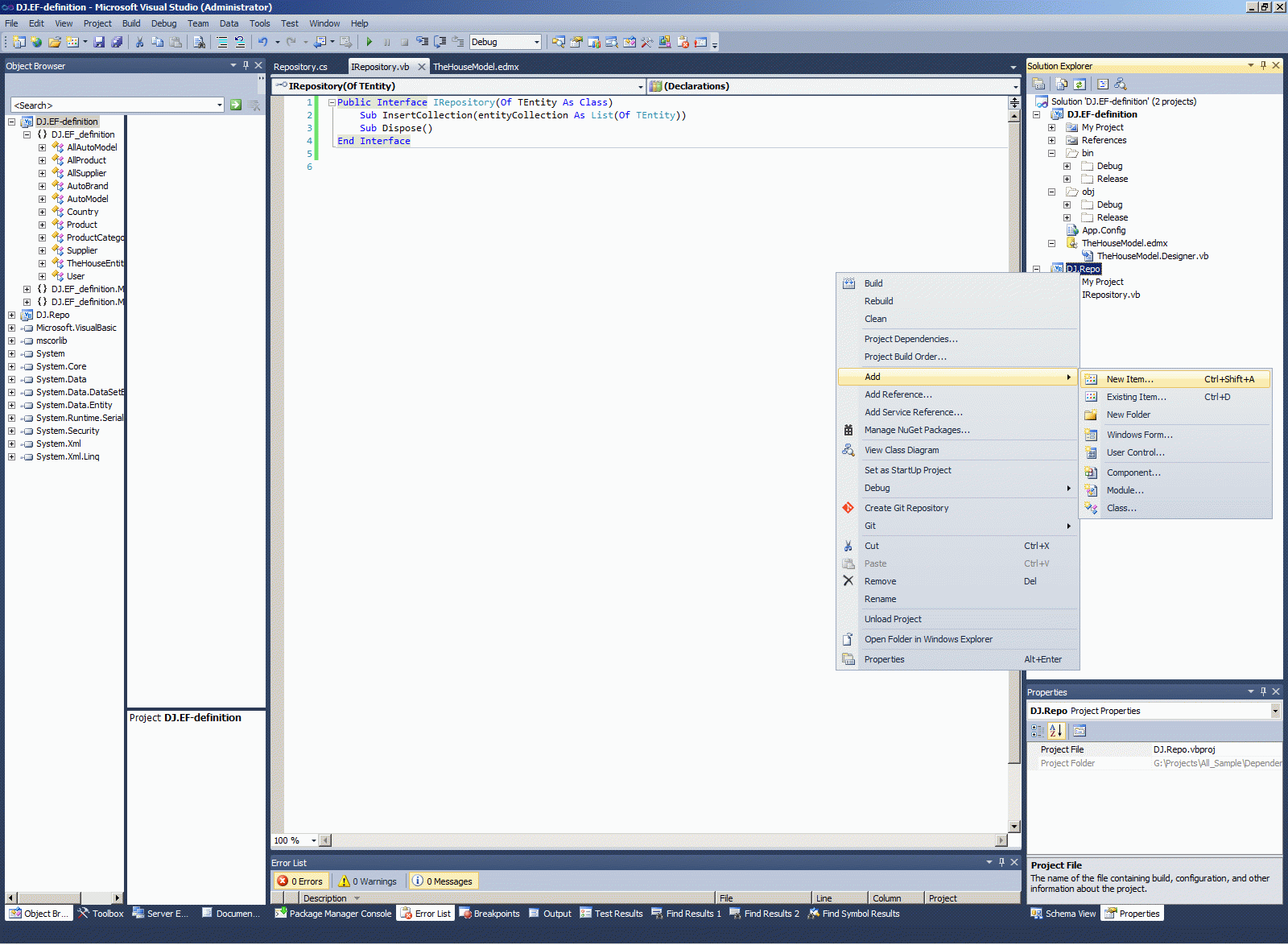Click Show All Files in Solution Explorer
Viewport: 1288px width, 945px height.
pos(1062,84)
